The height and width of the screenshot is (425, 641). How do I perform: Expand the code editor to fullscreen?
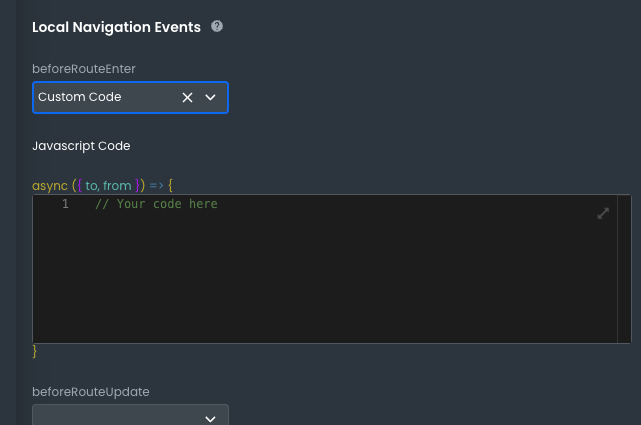pyautogui.click(x=603, y=213)
